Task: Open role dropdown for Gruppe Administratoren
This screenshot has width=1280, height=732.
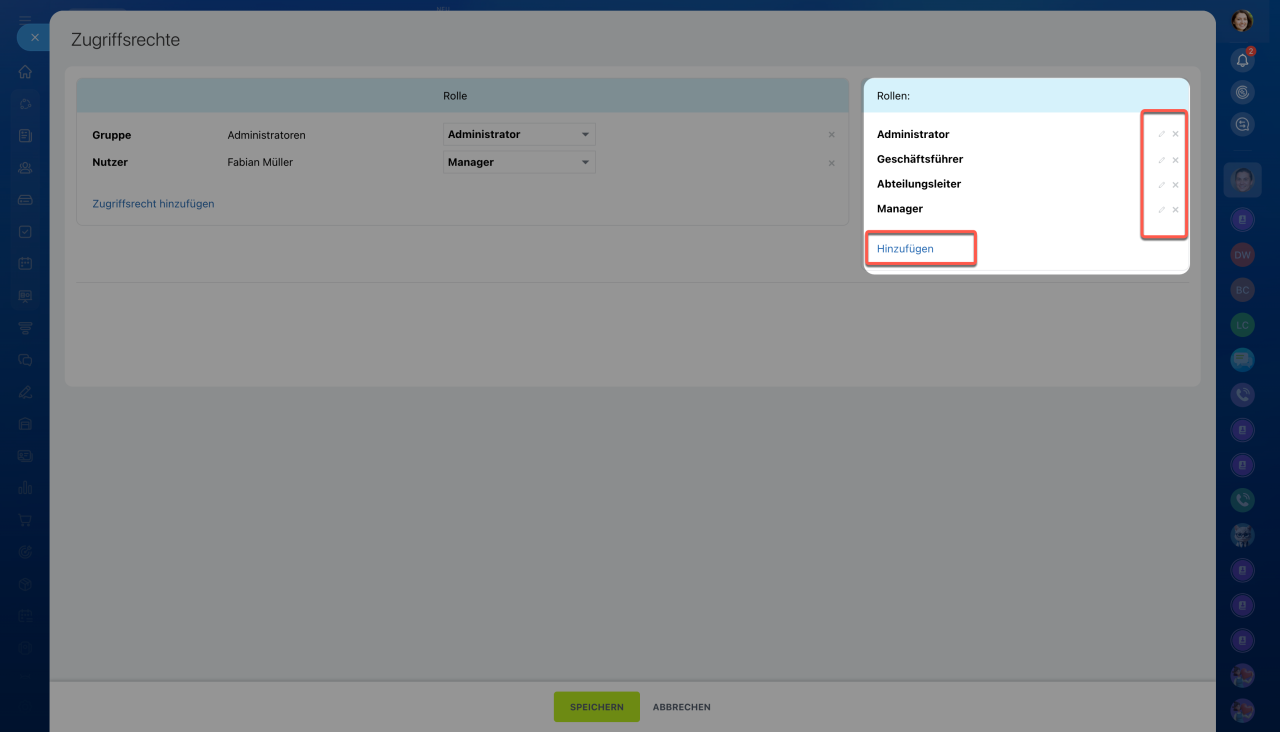Action: coord(519,134)
